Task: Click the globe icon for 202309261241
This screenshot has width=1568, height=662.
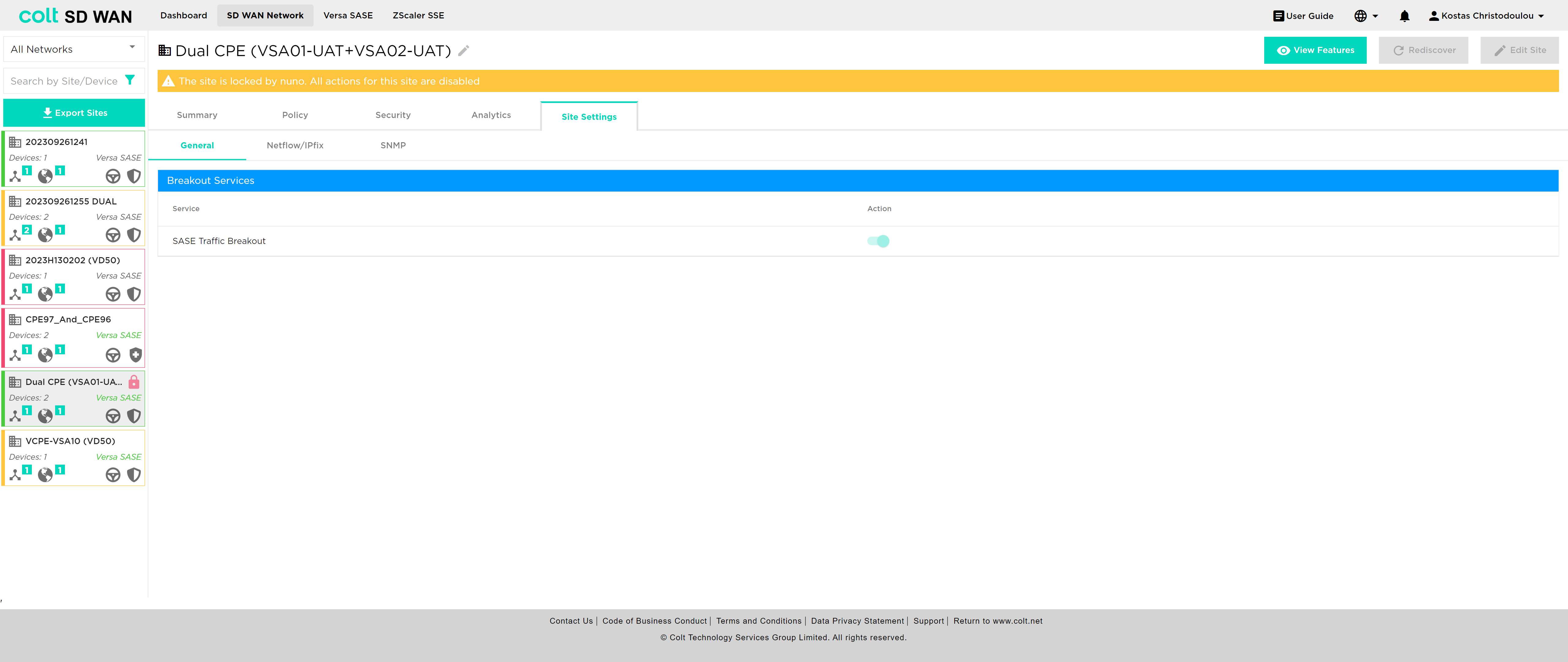Action: coord(45,176)
